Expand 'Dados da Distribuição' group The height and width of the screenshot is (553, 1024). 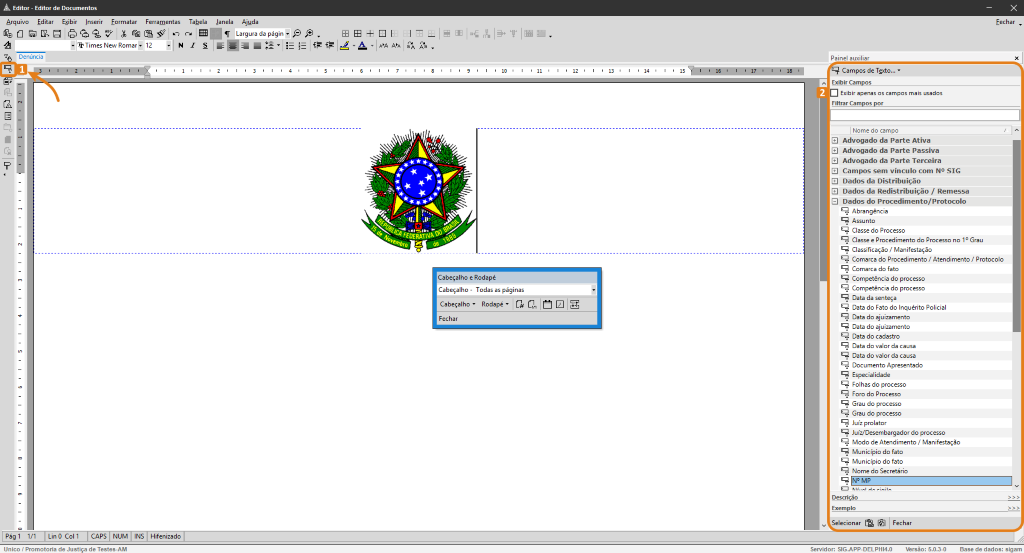pos(835,181)
